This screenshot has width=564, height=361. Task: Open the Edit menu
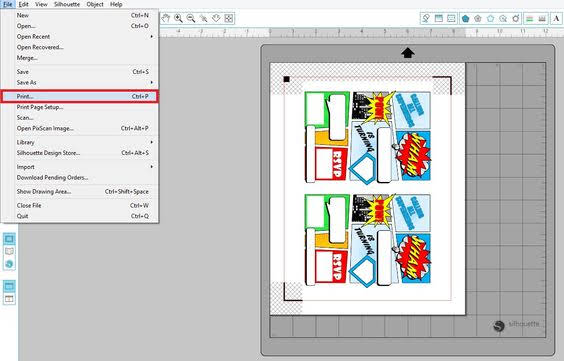pos(23,4)
